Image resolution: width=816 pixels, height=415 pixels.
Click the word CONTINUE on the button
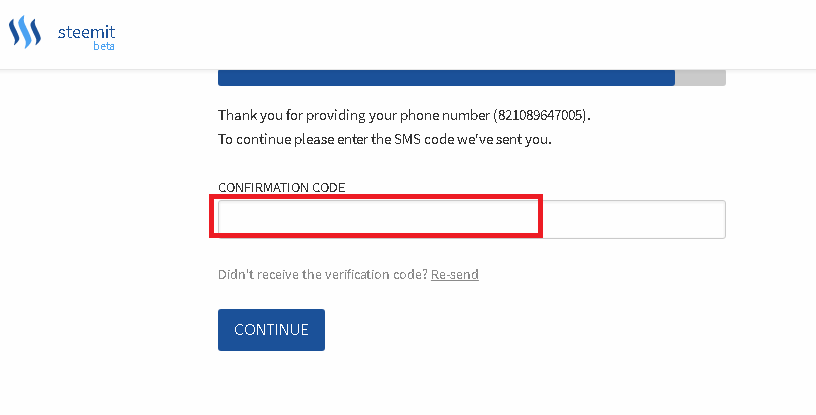(271, 330)
